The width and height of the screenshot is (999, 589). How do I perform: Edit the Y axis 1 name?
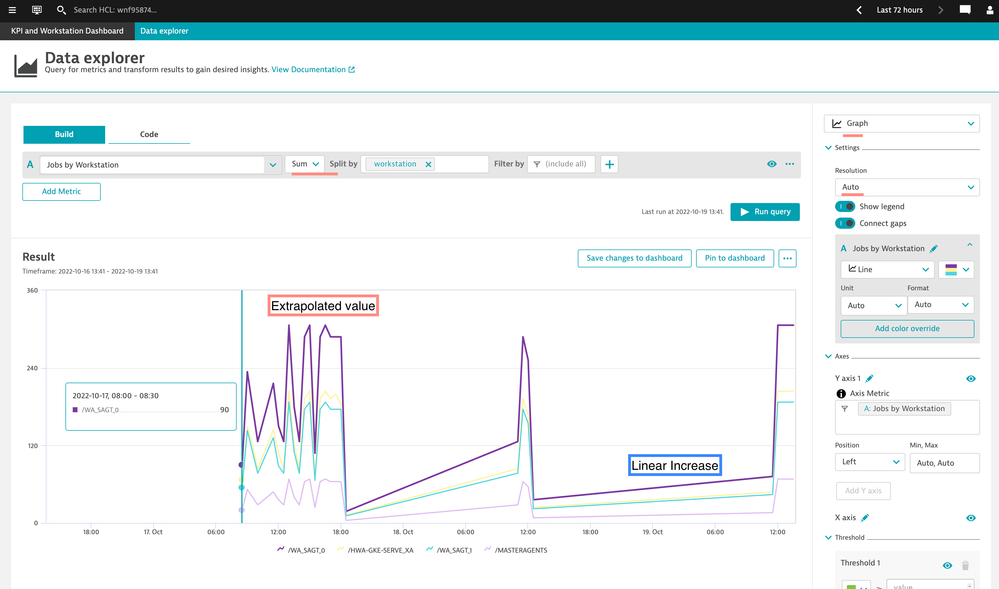click(x=869, y=379)
